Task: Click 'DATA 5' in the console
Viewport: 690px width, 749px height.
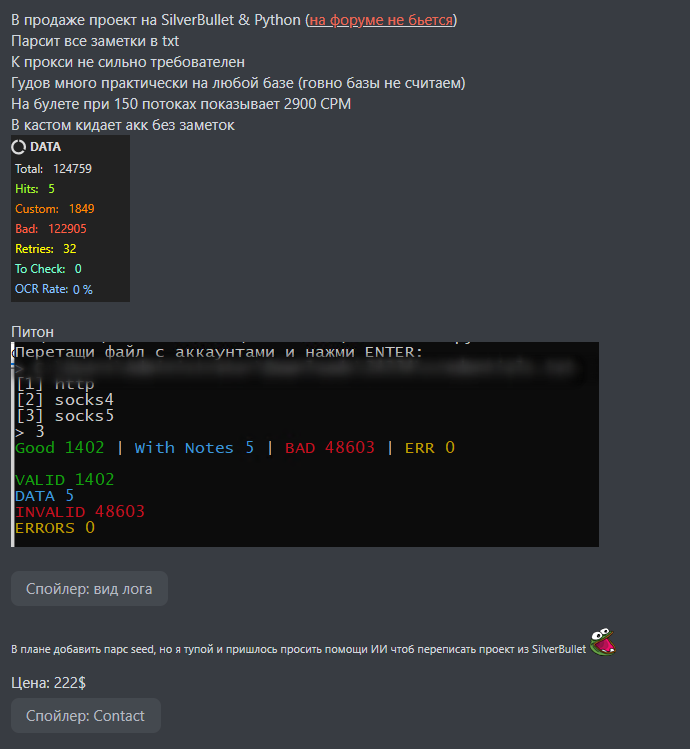Action: [x=44, y=495]
